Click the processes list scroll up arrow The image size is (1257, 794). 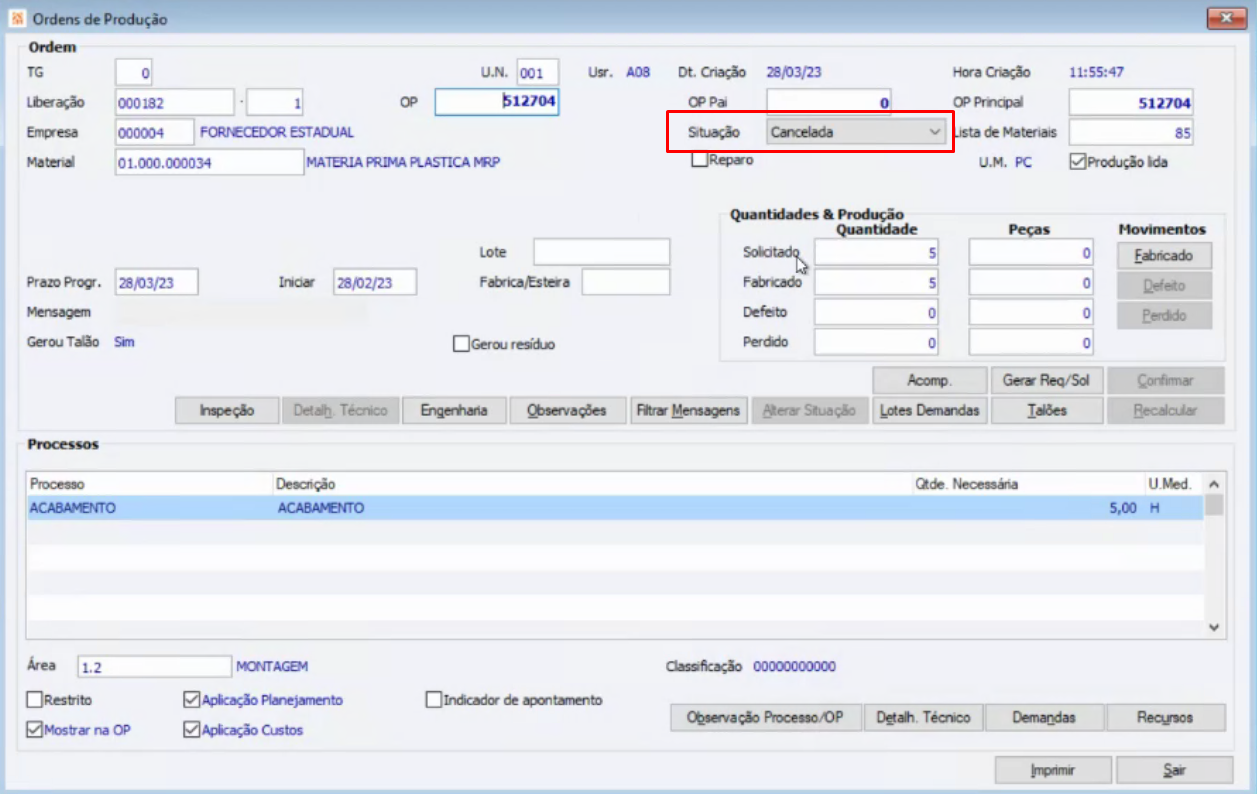pos(1214,483)
